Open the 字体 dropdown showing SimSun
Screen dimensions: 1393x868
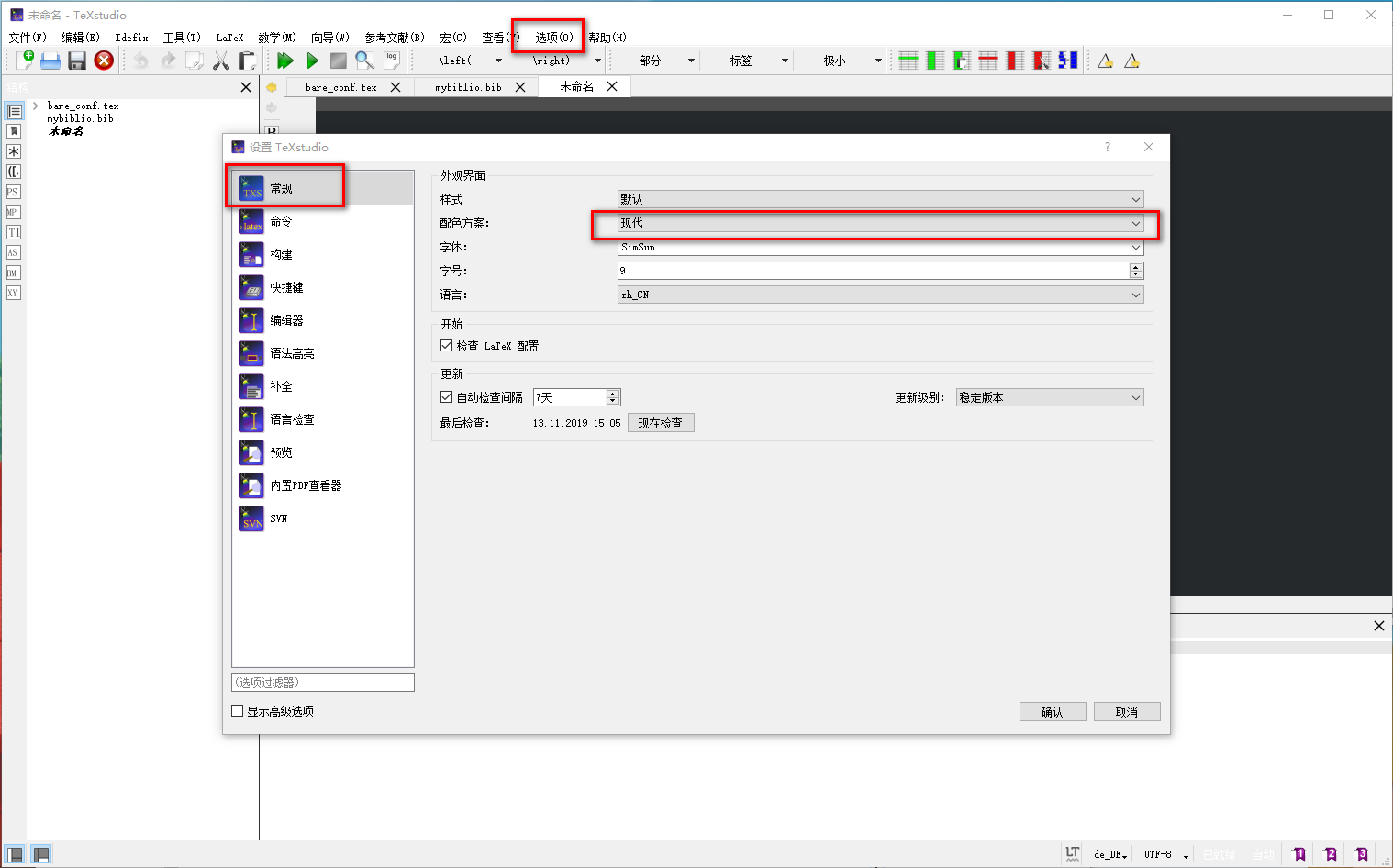[x=881, y=247]
